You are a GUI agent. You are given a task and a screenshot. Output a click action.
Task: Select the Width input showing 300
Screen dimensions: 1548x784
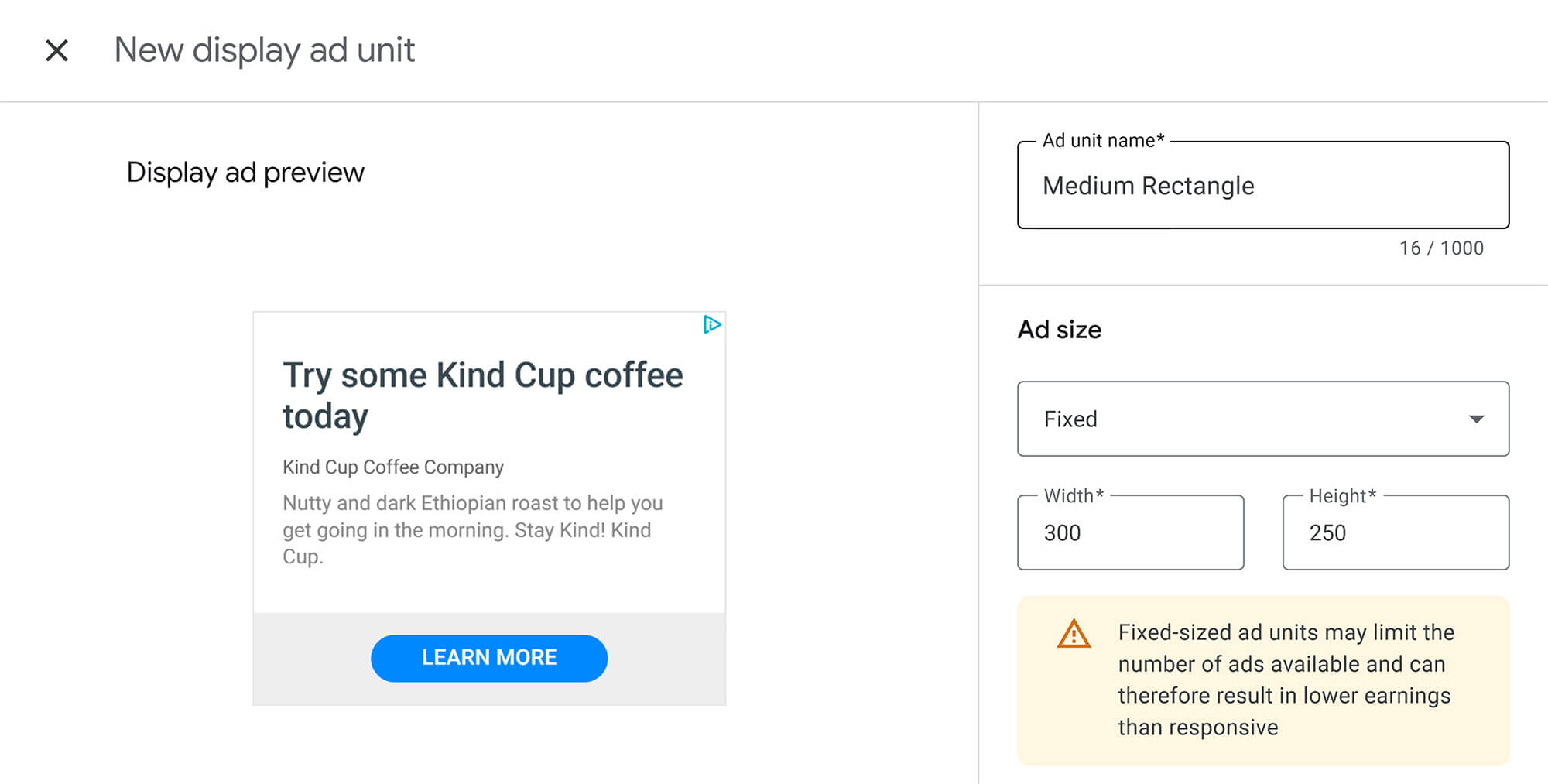1129,532
